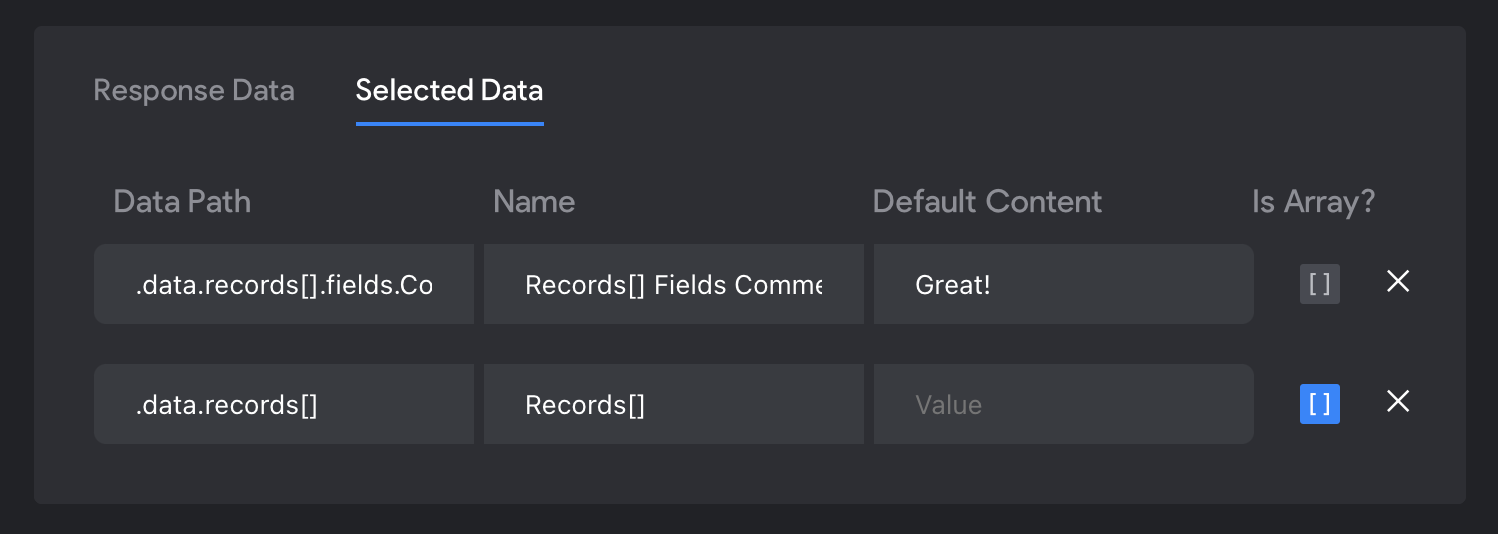Focus the empty Value default content field
Screen dimensions: 1498x534
(1063, 405)
